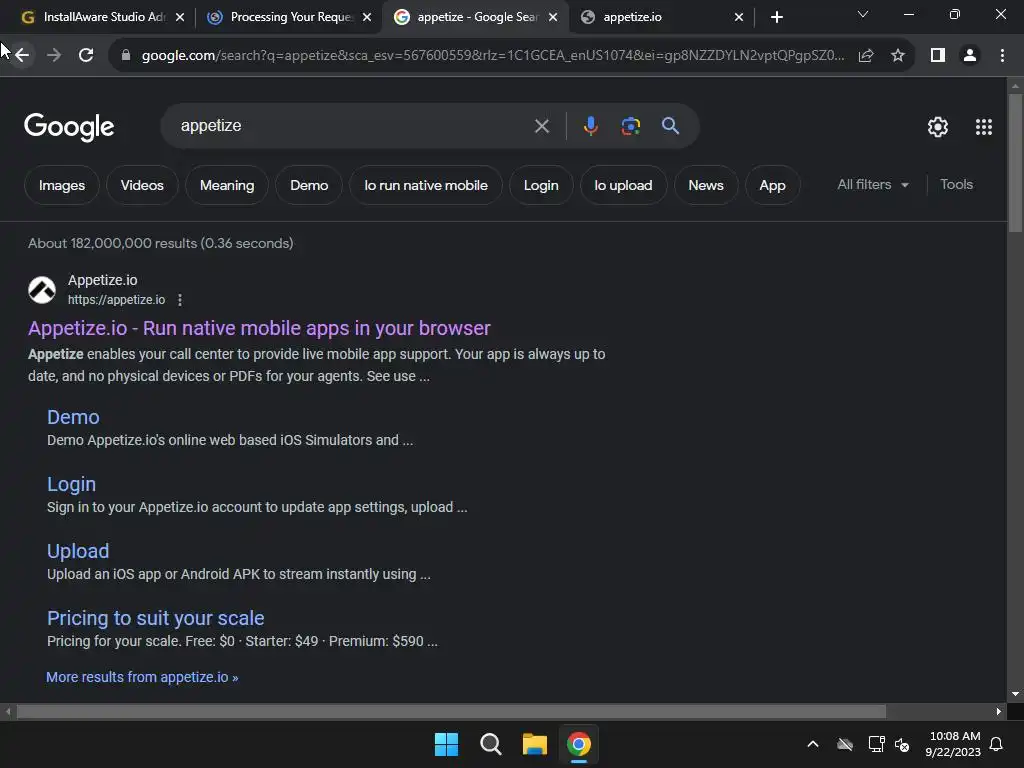Select the Io run native mobile chip
Image resolution: width=1024 pixels, height=768 pixels.
click(x=426, y=185)
